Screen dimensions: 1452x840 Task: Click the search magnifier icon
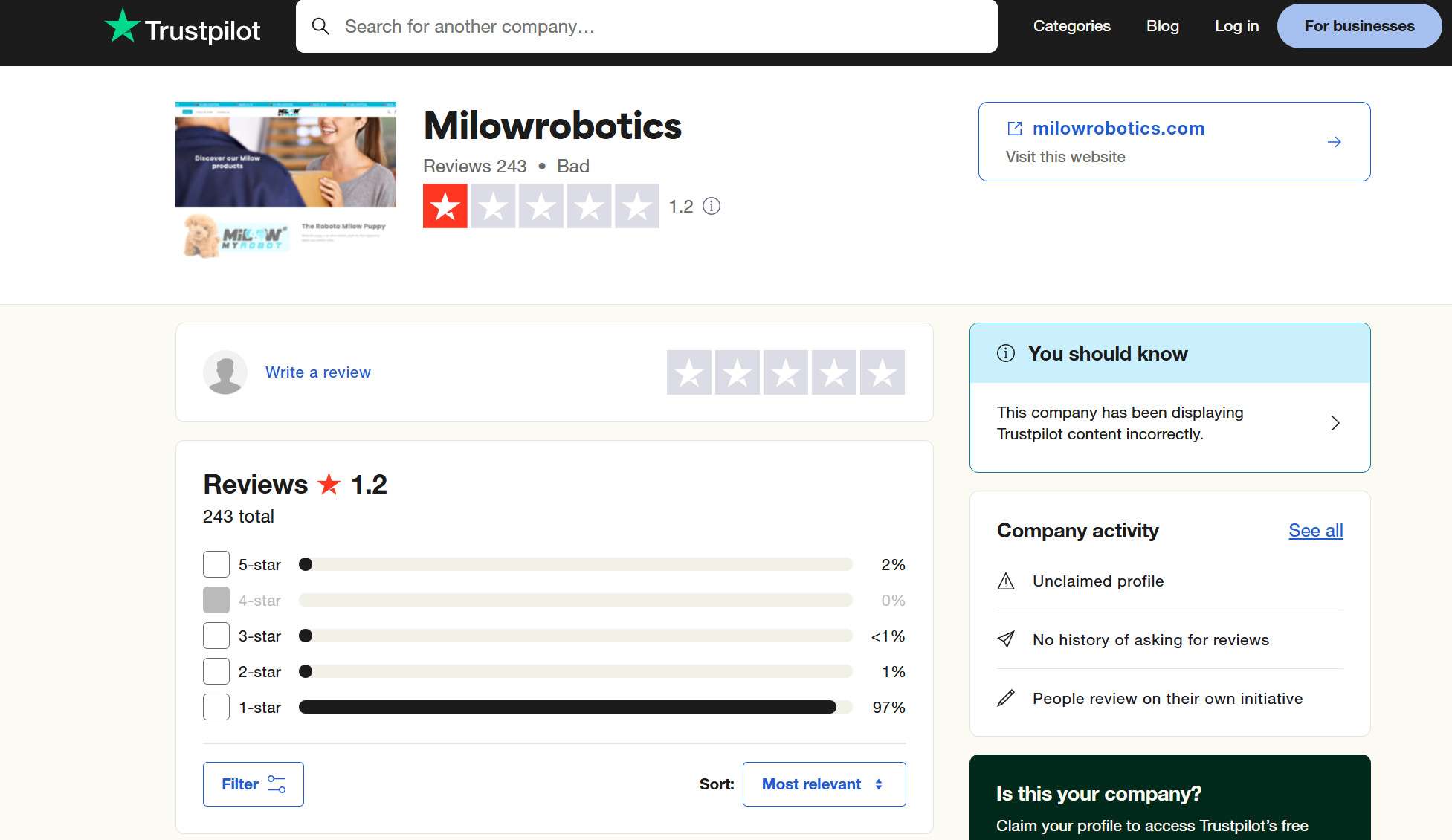coord(320,26)
